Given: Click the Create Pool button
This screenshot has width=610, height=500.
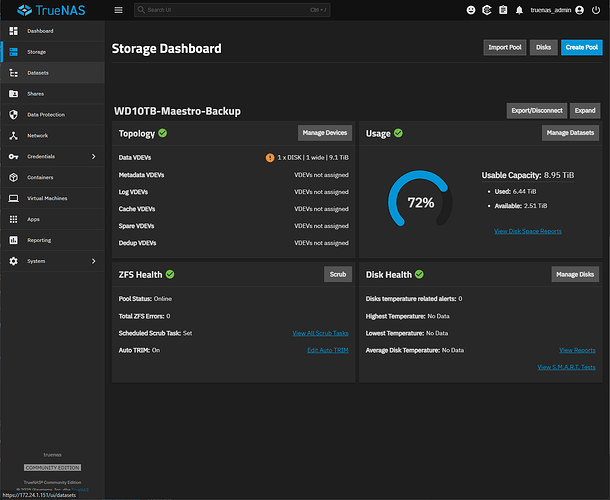Looking at the screenshot, I should pyautogui.click(x=582, y=47).
